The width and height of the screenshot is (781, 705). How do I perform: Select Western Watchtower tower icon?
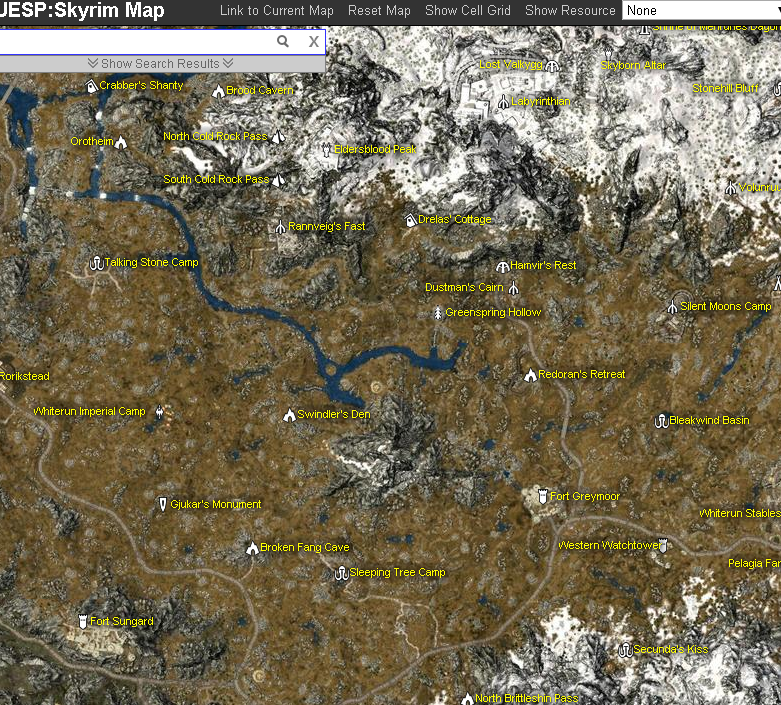click(x=663, y=545)
